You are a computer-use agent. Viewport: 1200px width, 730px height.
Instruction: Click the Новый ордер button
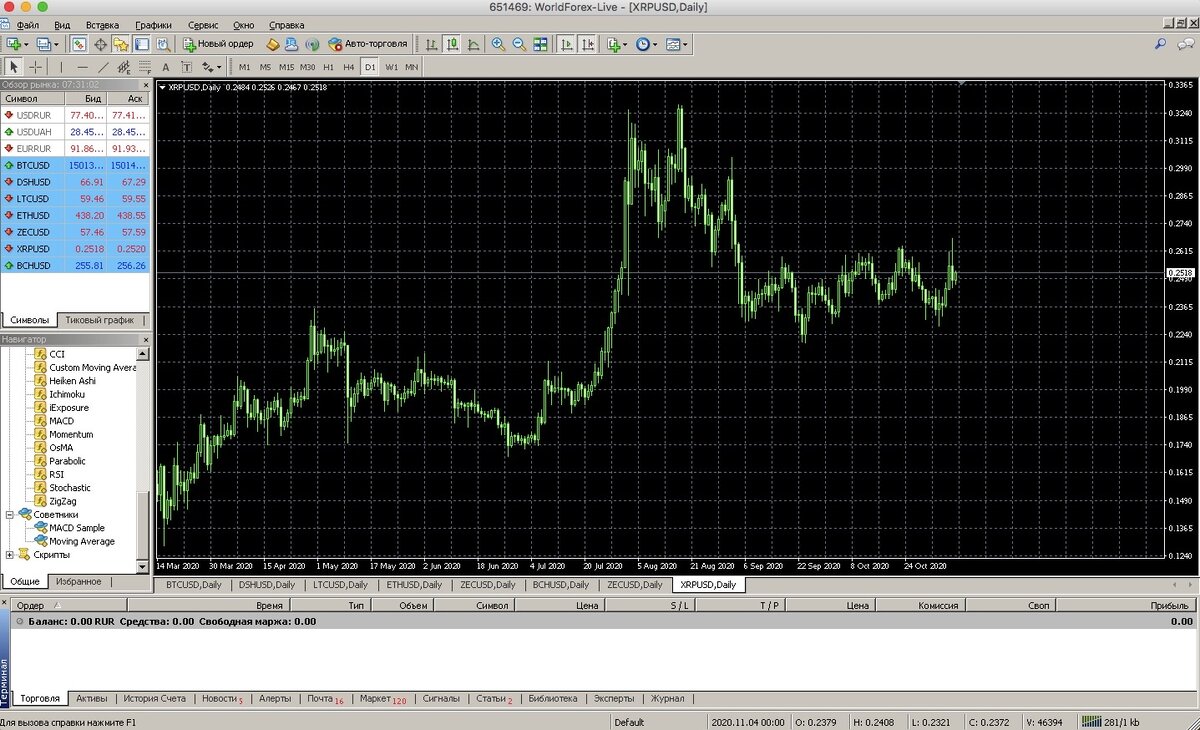pos(218,44)
